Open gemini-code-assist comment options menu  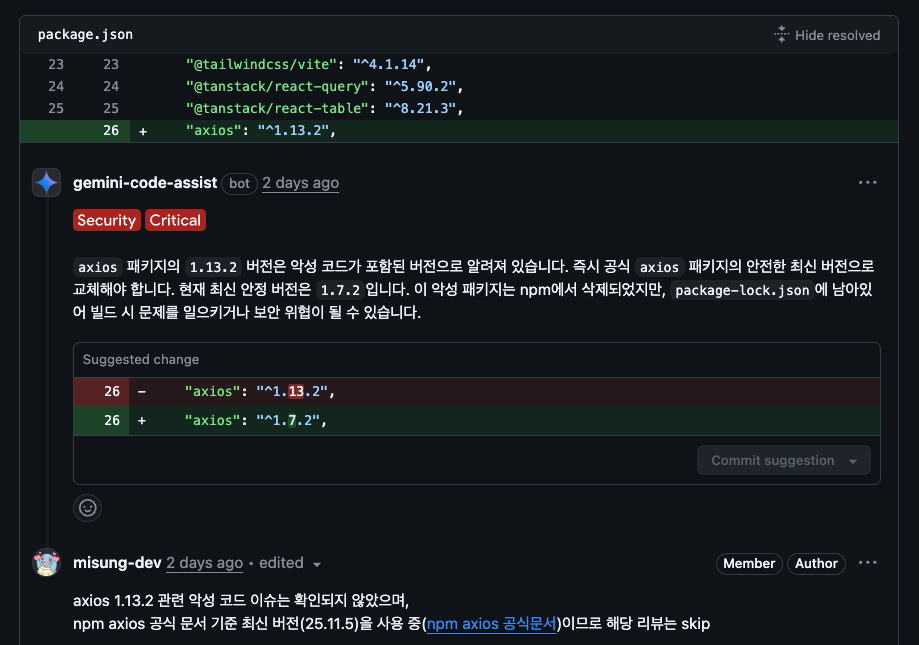click(867, 183)
